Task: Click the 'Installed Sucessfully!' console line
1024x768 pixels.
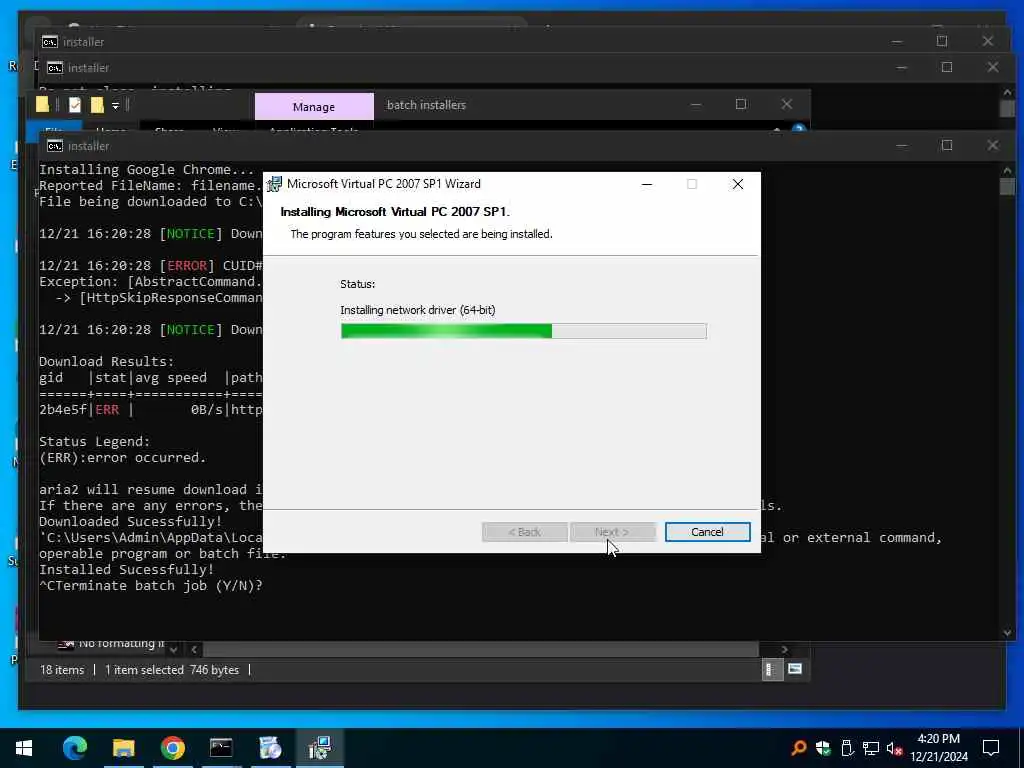Action: [127, 569]
